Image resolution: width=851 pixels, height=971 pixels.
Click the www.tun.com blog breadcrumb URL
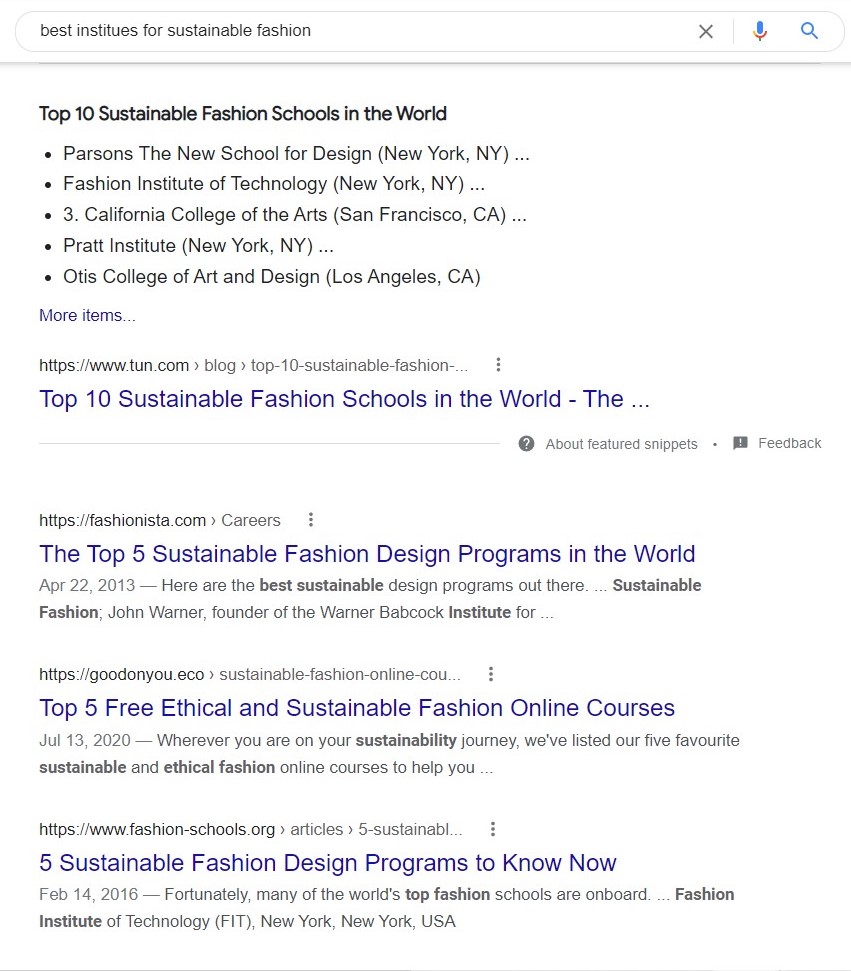[x=252, y=365]
